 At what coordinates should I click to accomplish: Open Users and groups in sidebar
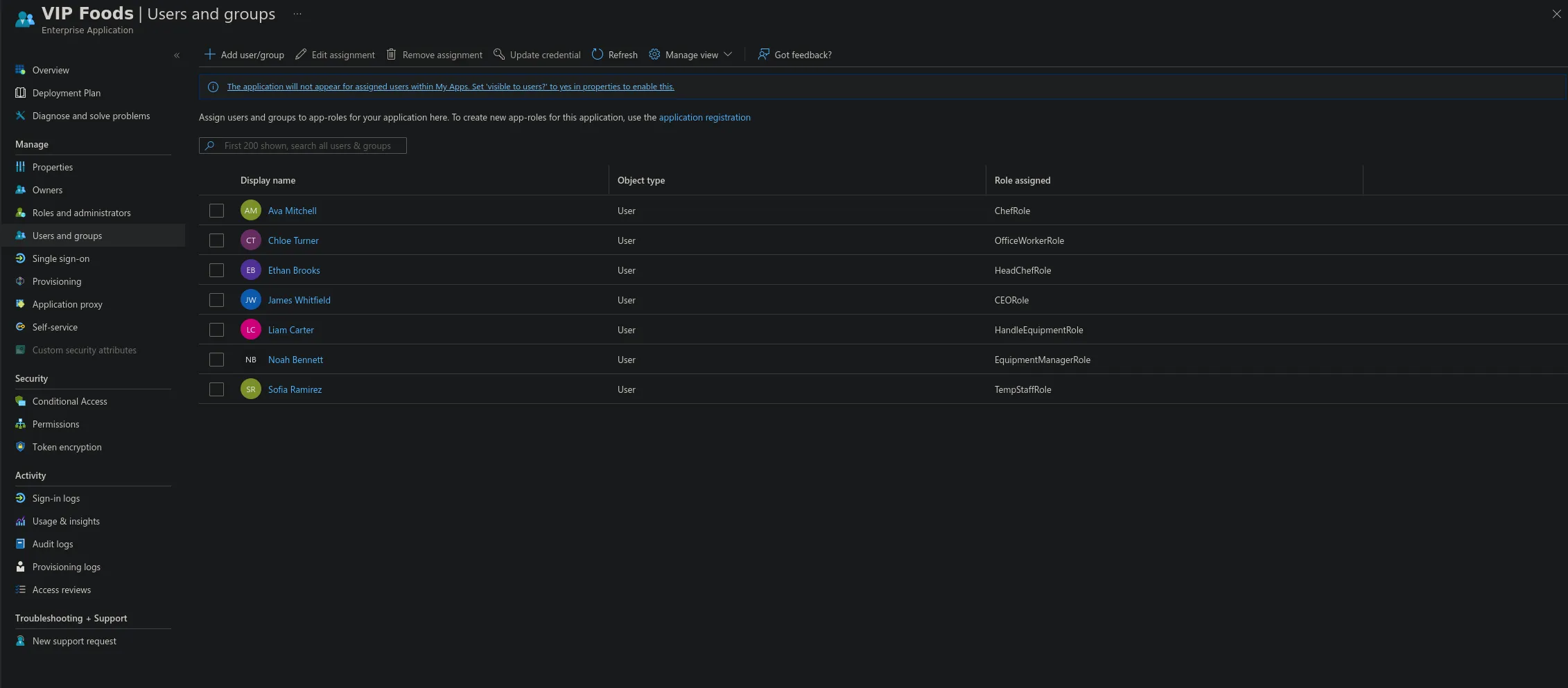point(93,236)
